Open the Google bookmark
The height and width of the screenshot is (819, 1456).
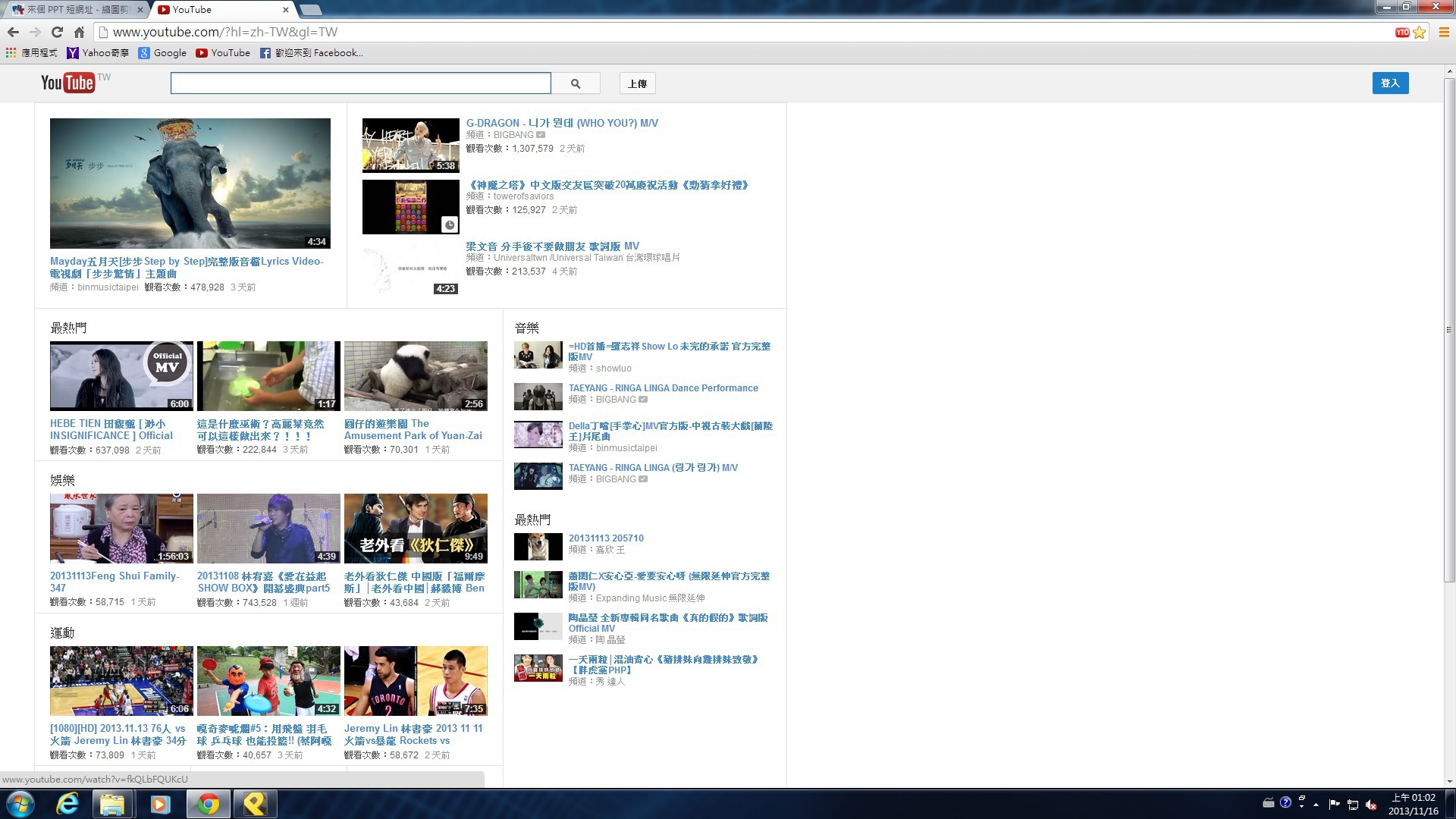[162, 53]
